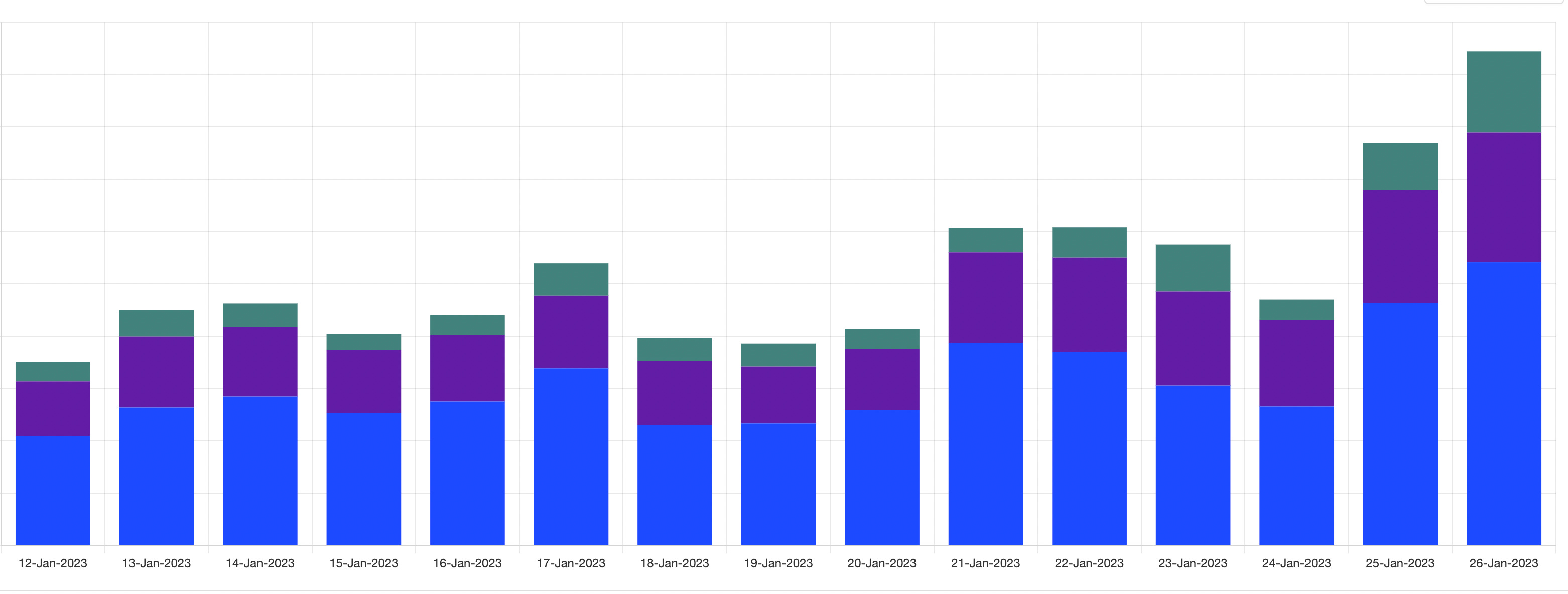Click the blue segment of 21-Jan-2023 bar

(985, 443)
